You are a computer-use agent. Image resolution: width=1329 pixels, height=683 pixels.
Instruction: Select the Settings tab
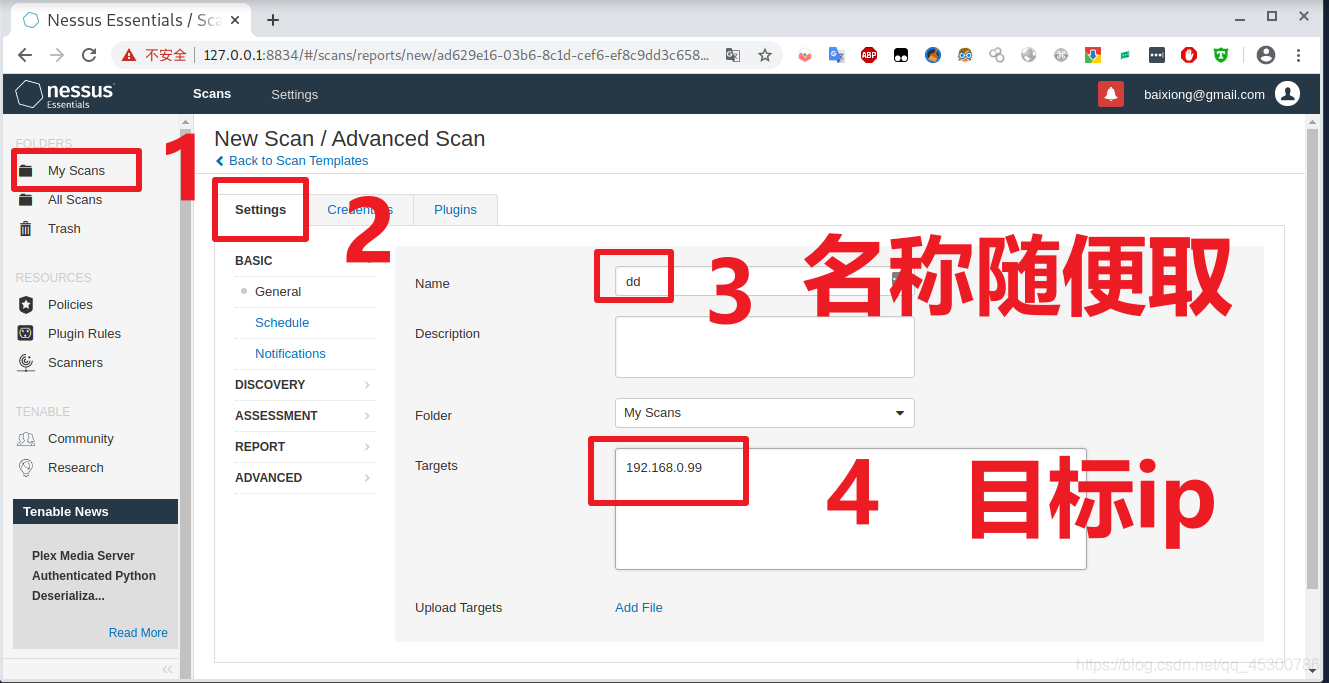point(261,209)
